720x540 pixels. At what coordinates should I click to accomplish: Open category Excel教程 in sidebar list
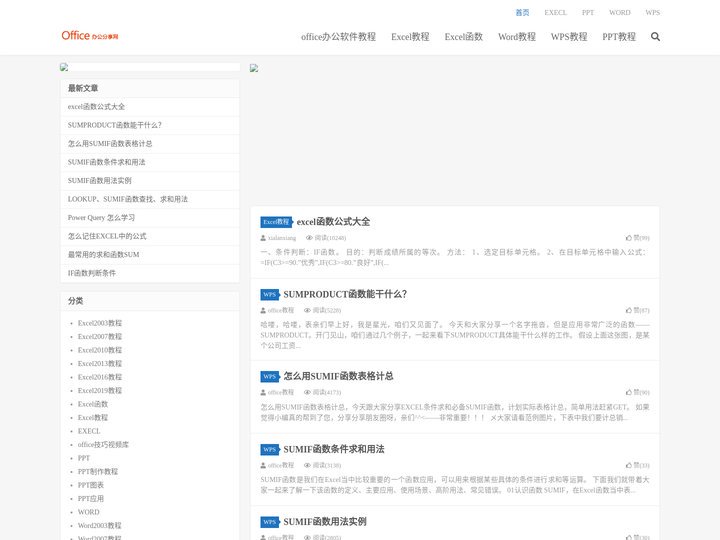93,418
